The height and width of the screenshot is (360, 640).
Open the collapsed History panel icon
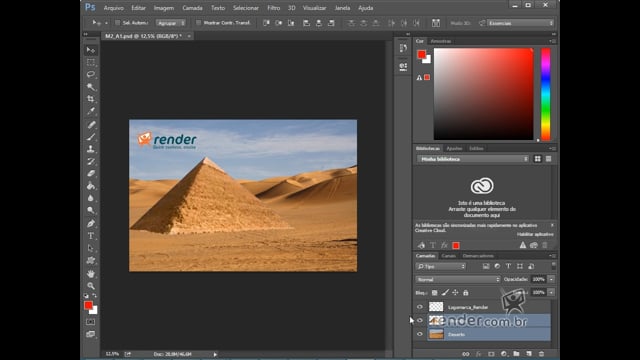pyautogui.click(x=403, y=49)
